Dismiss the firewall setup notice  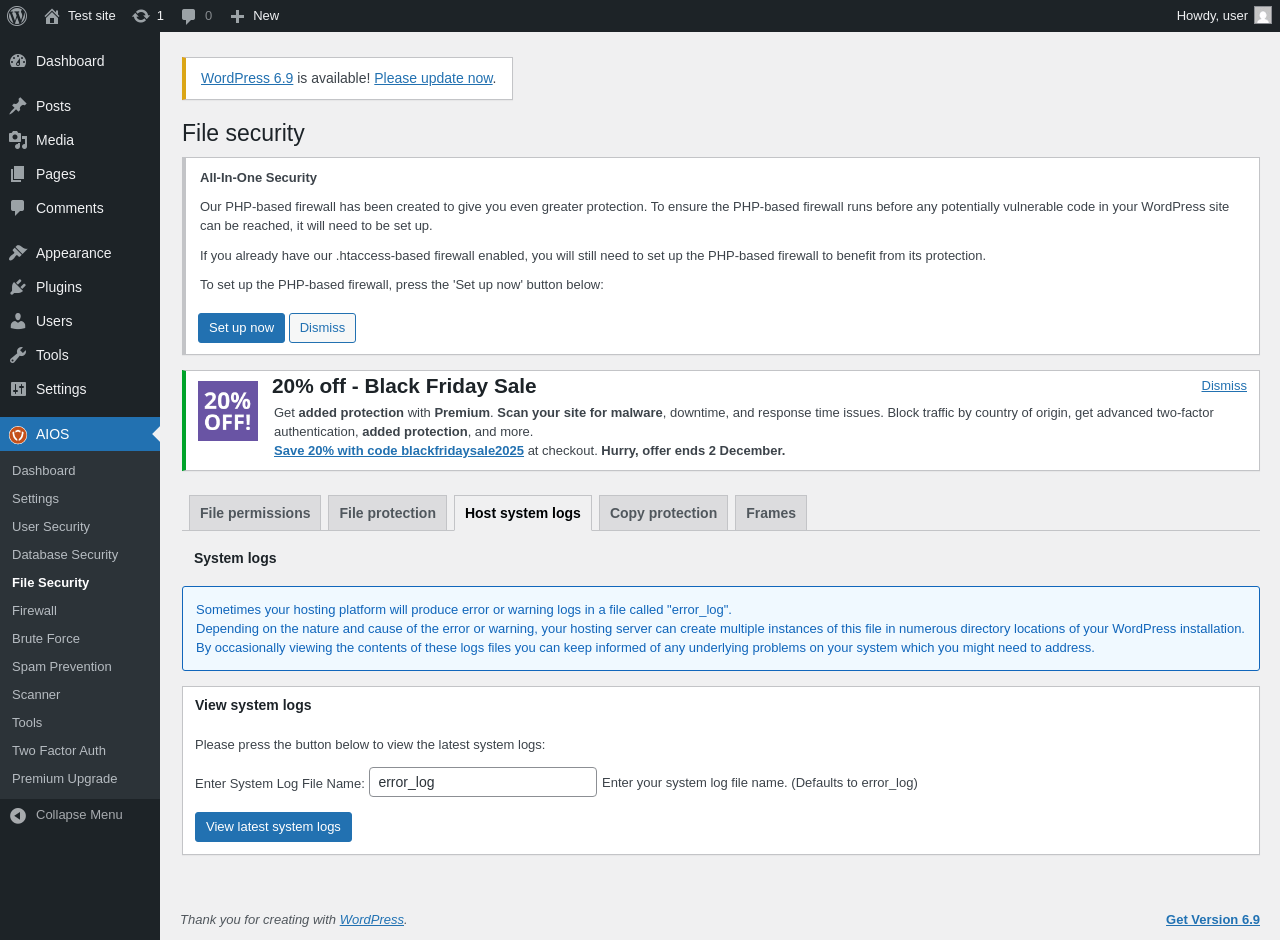coord(322,328)
